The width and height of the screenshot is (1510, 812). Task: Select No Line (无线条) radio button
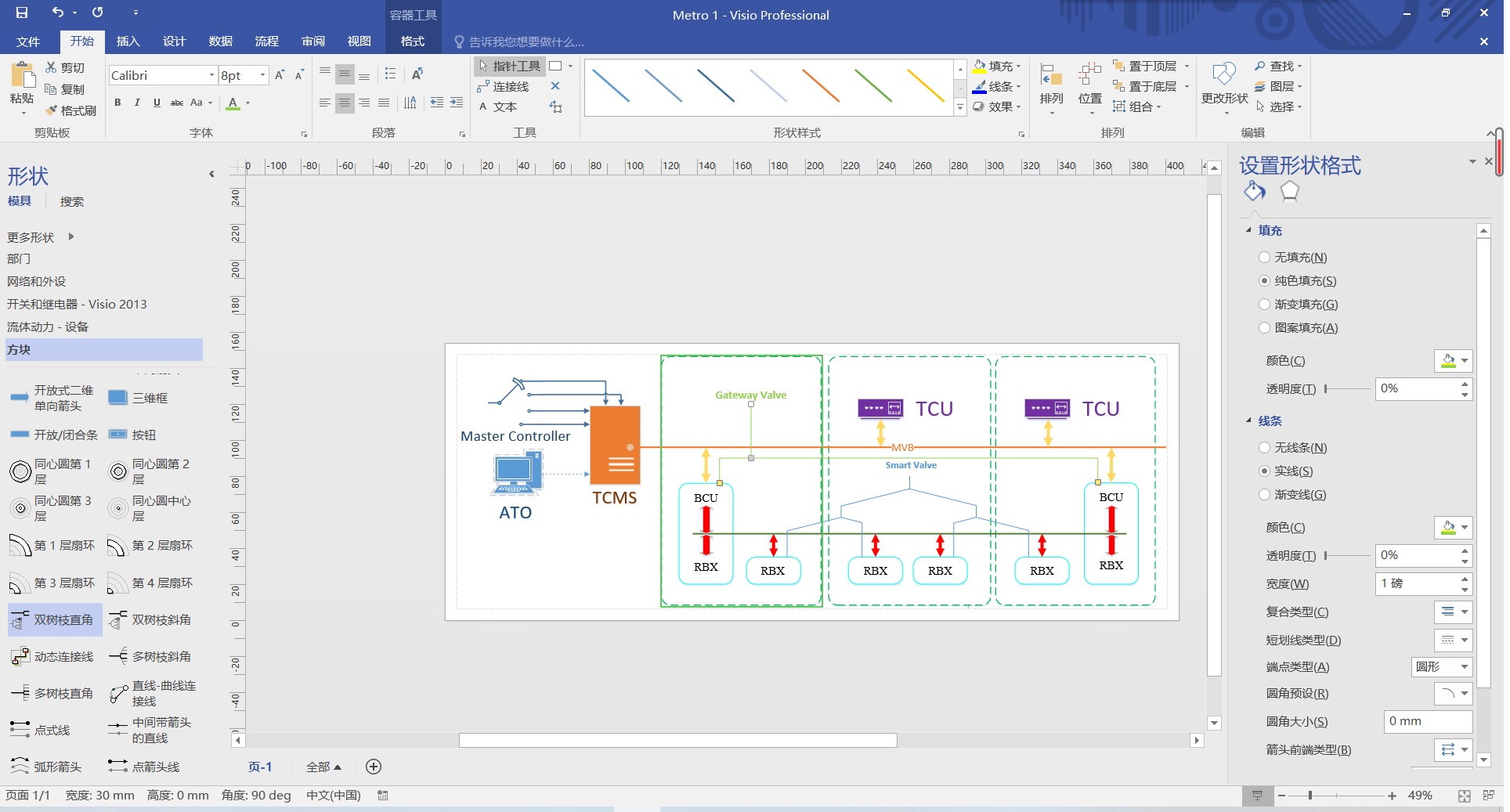point(1263,447)
